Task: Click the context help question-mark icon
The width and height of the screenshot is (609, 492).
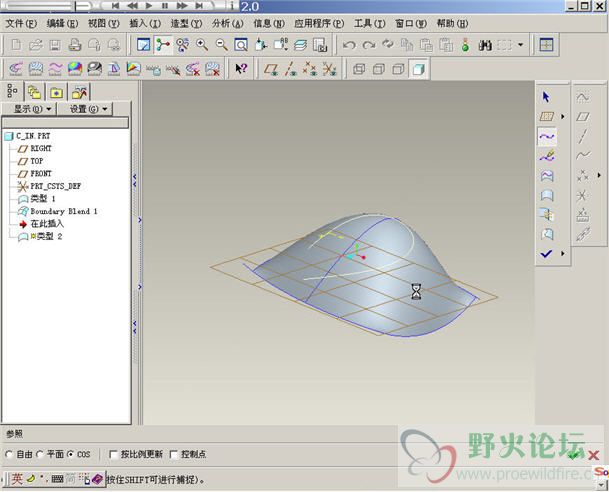Action: pos(240,69)
